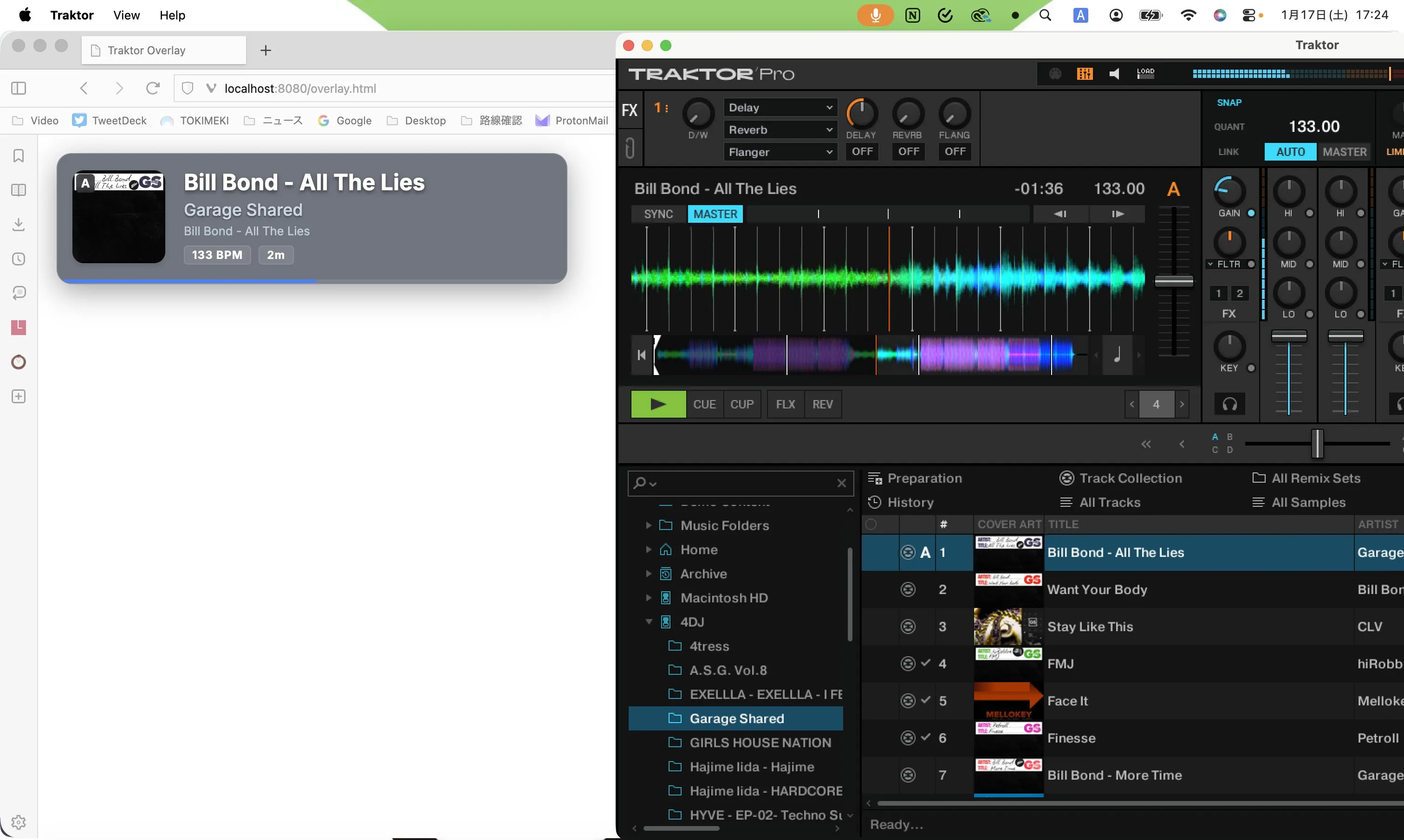
Task: Click the FLX flux mode button
Action: pos(785,404)
